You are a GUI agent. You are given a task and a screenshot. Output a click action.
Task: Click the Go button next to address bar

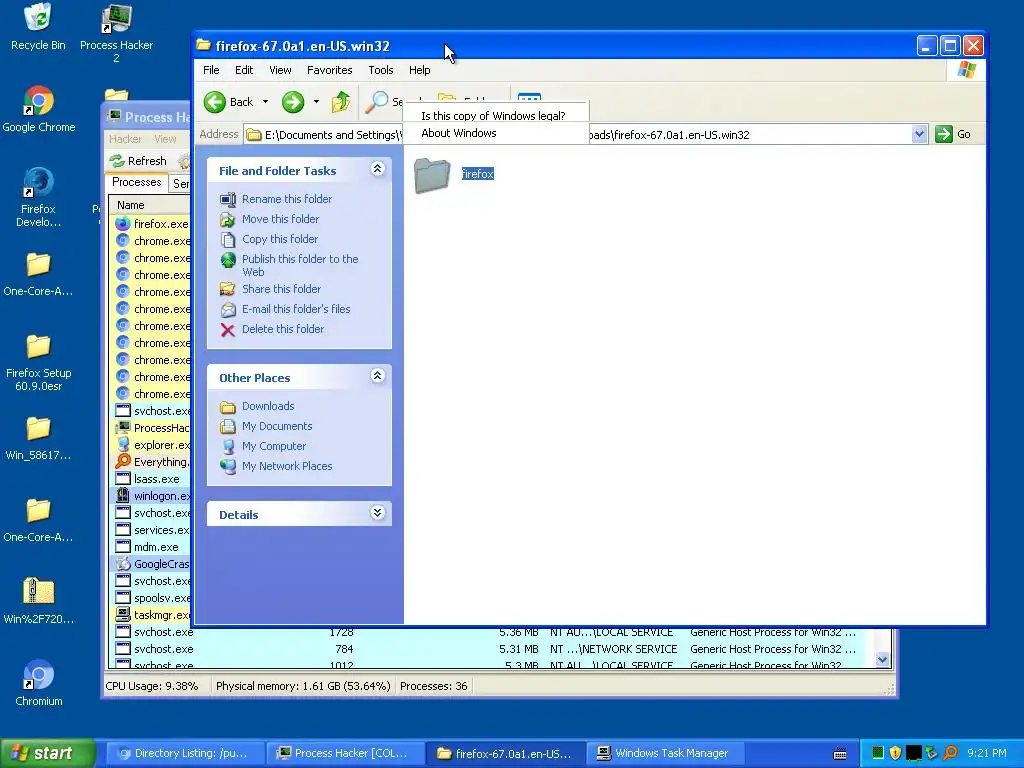953,135
